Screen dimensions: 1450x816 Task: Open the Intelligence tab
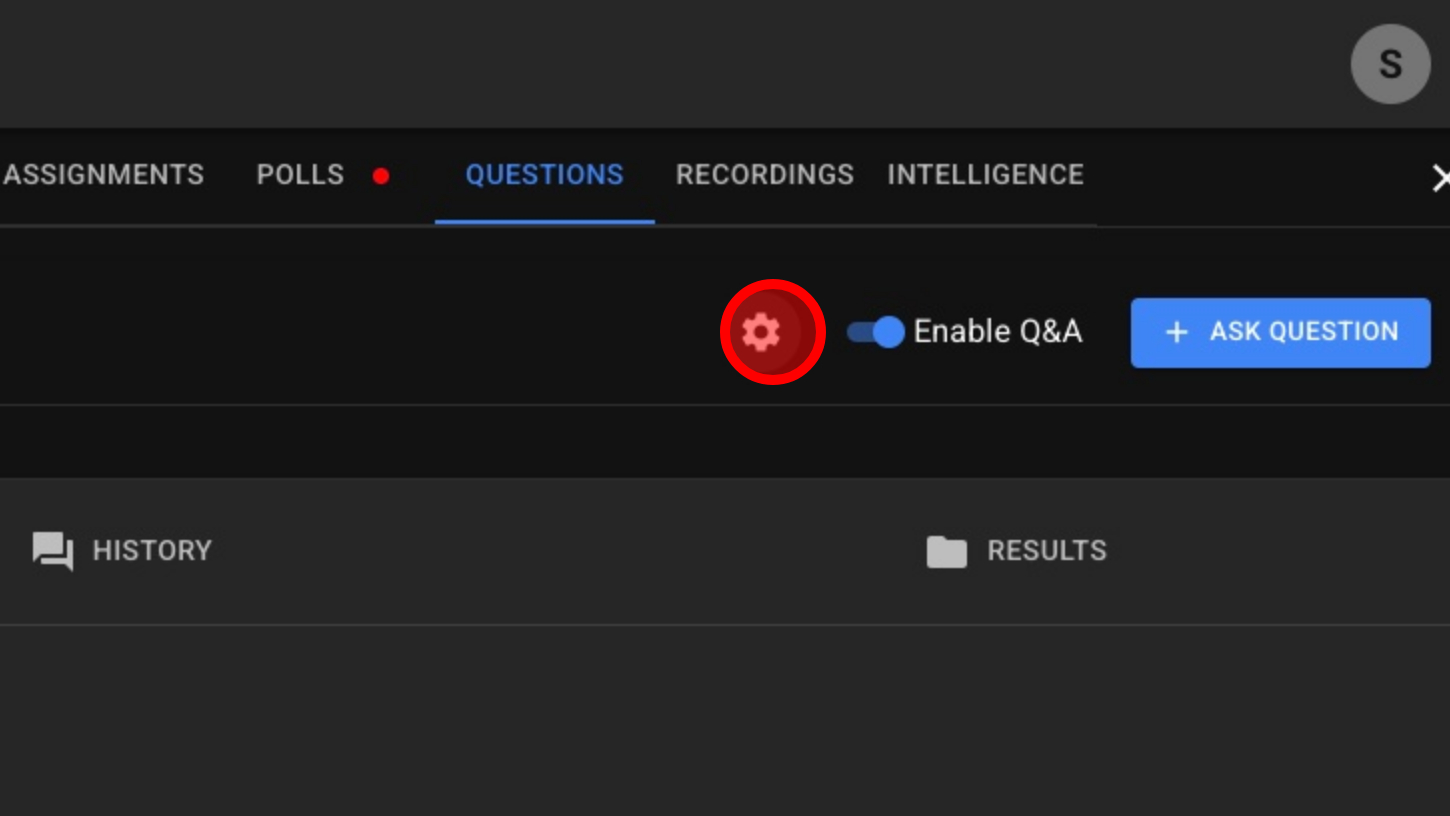tap(985, 175)
